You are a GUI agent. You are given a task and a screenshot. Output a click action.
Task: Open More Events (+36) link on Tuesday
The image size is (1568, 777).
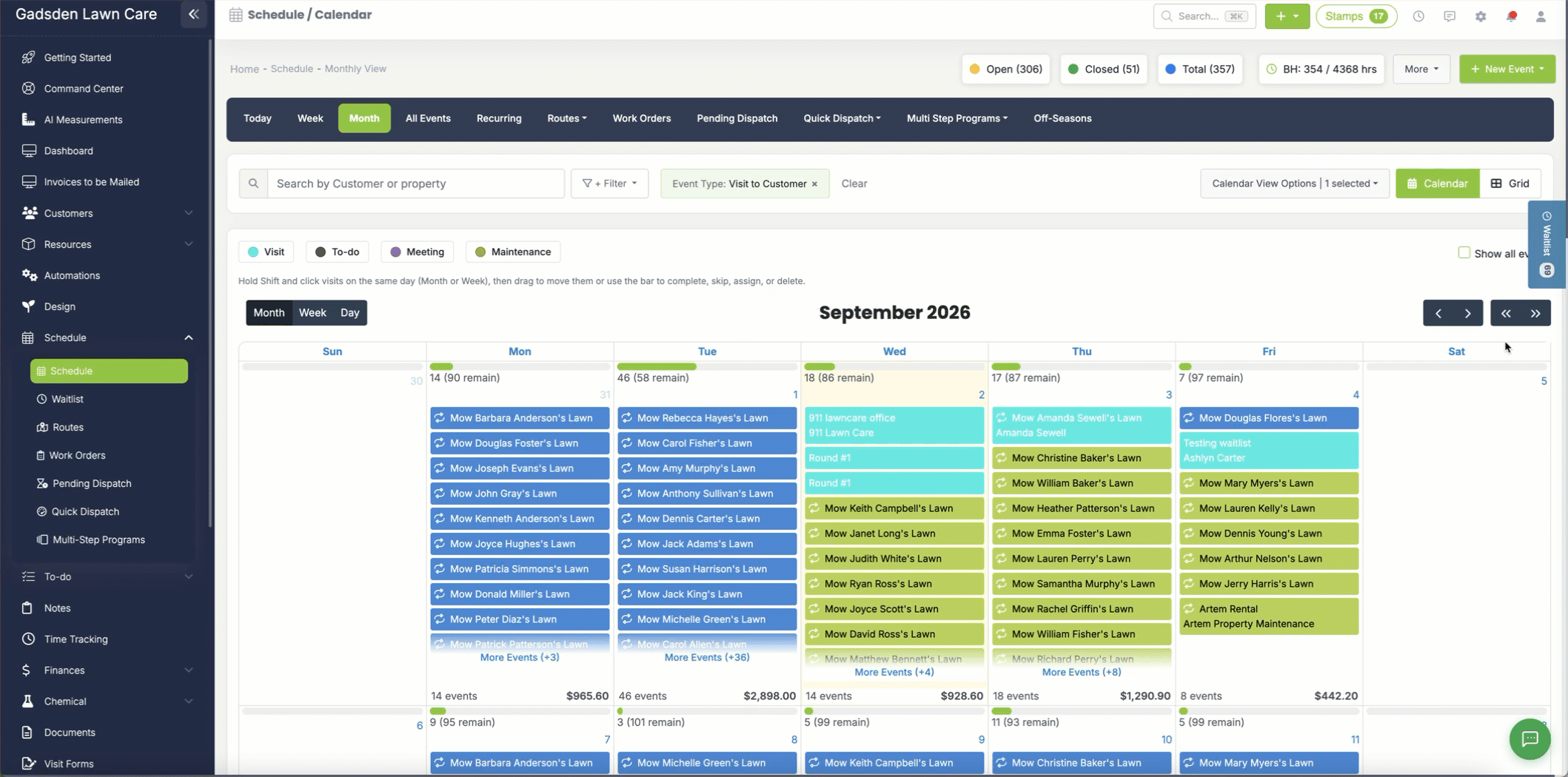tap(706, 657)
